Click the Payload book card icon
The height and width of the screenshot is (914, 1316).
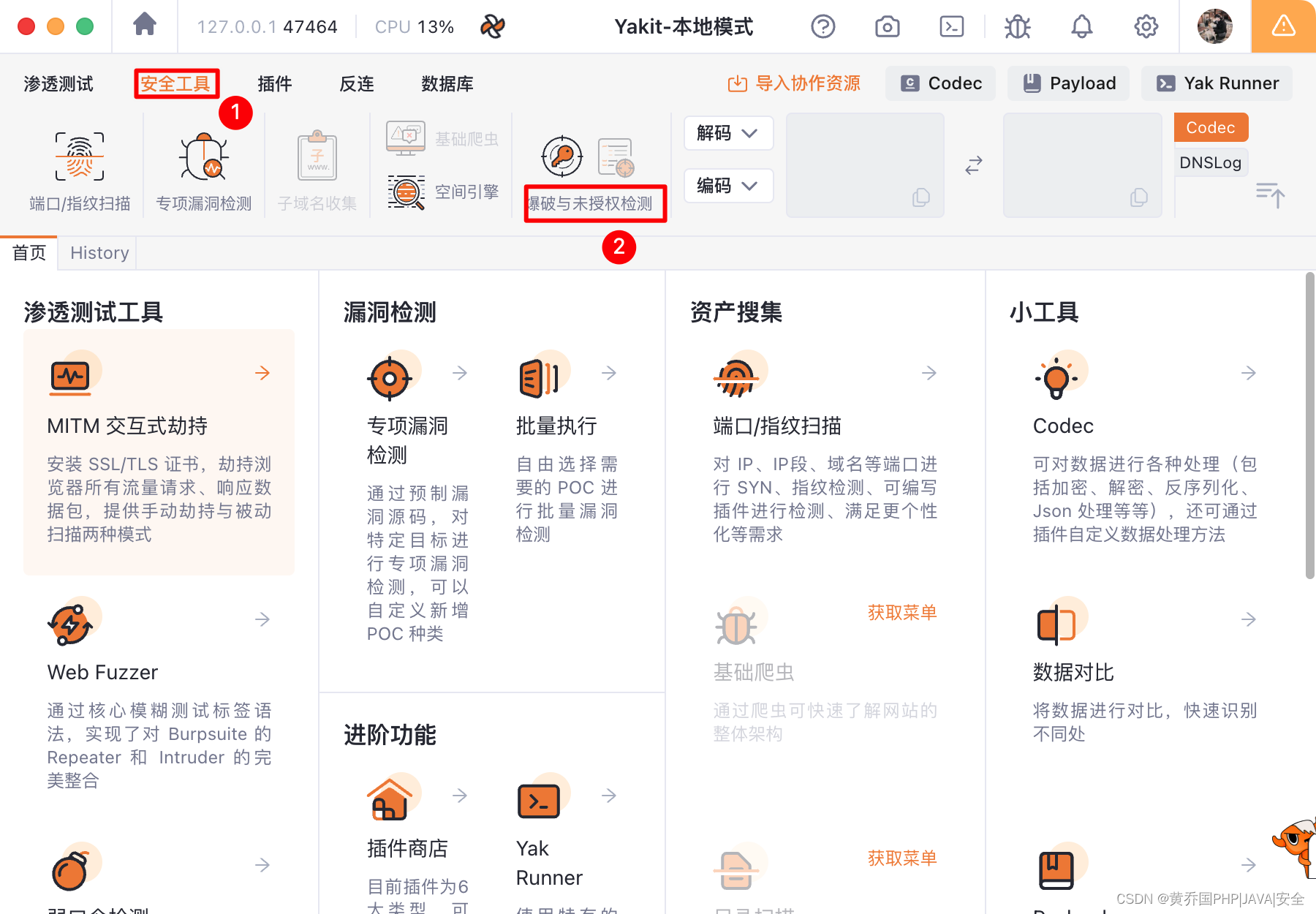pos(1056,870)
